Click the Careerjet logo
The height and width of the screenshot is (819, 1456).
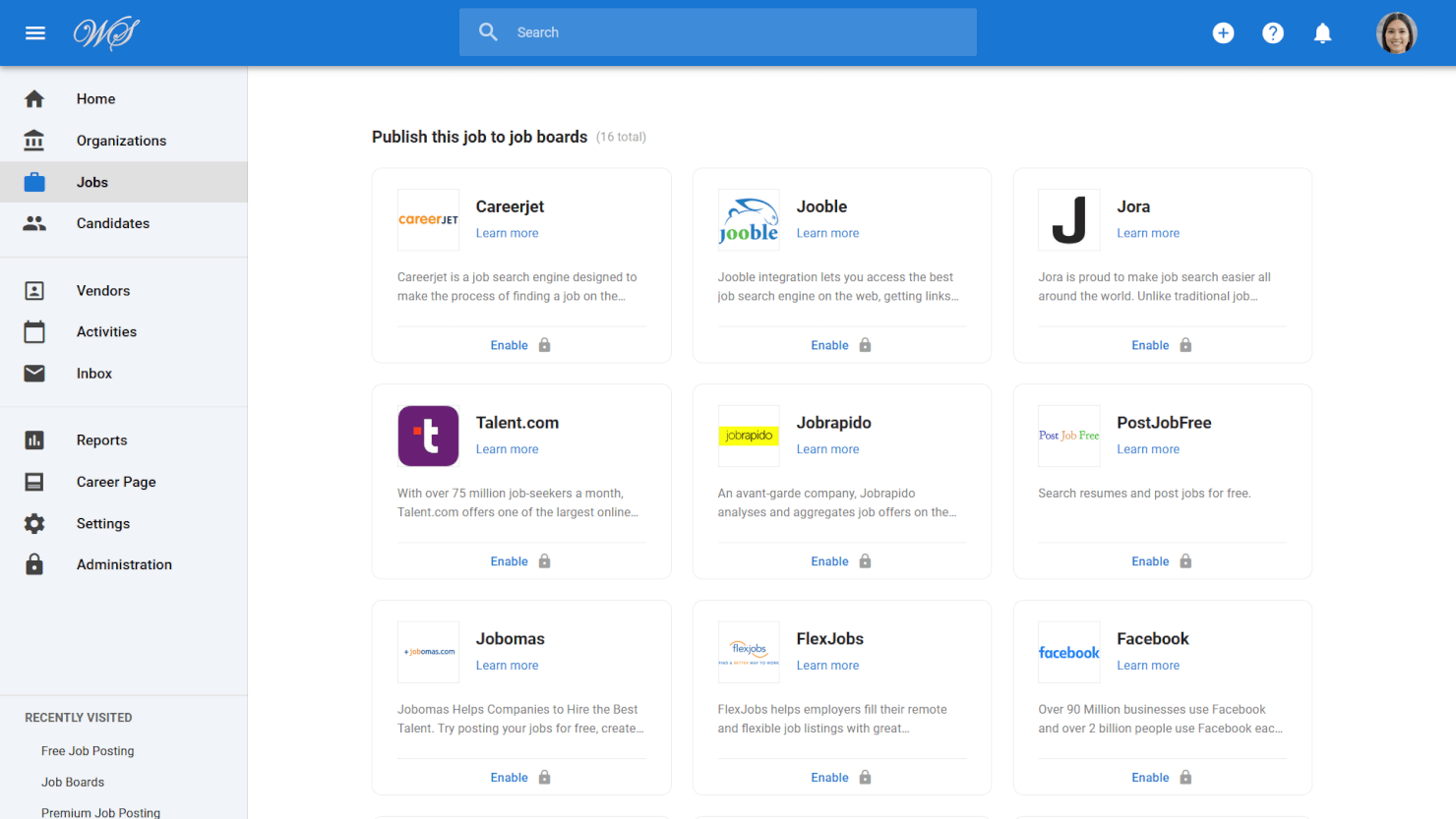click(x=428, y=220)
